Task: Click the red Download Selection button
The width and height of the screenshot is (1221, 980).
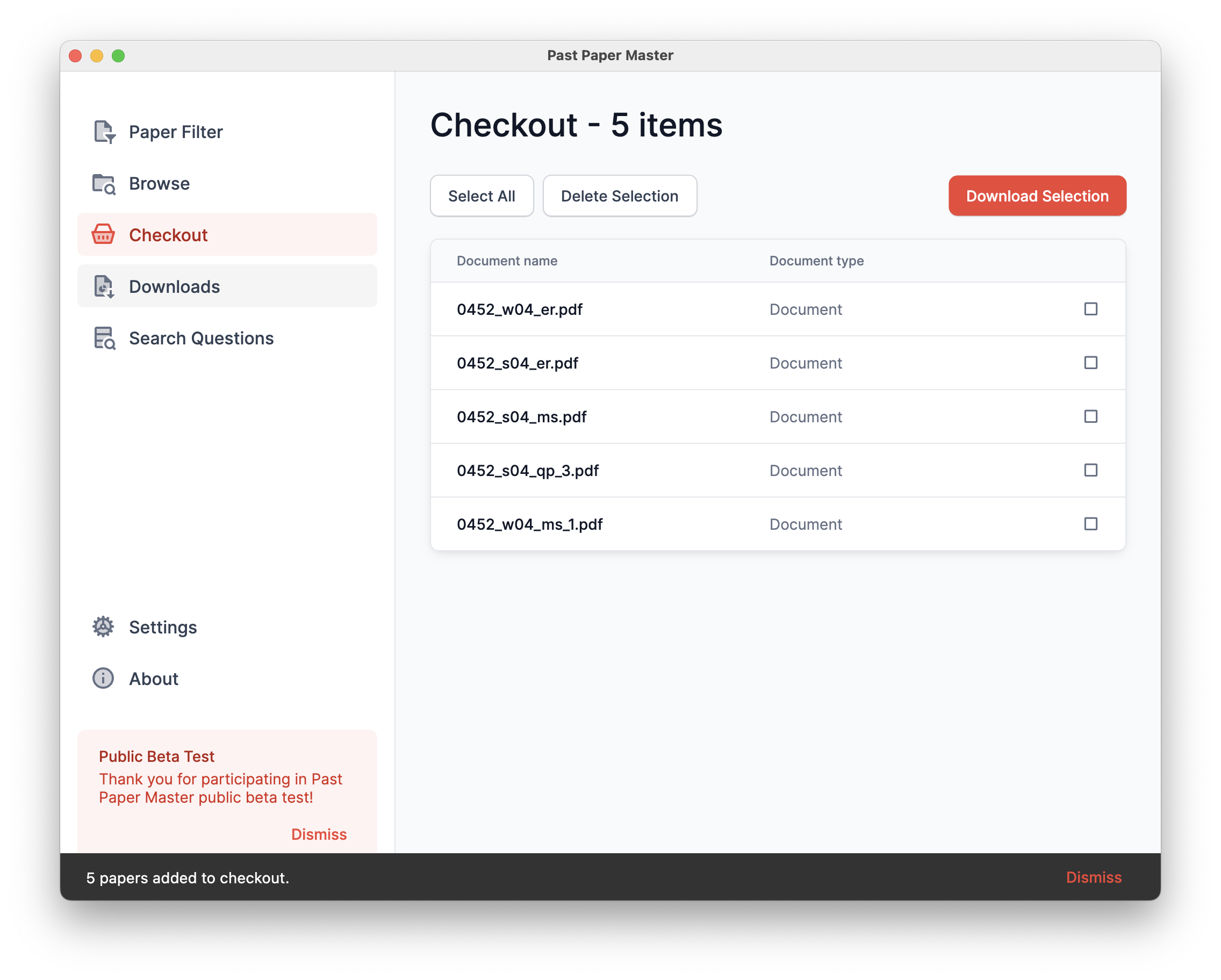Action: [x=1036, y=196]
